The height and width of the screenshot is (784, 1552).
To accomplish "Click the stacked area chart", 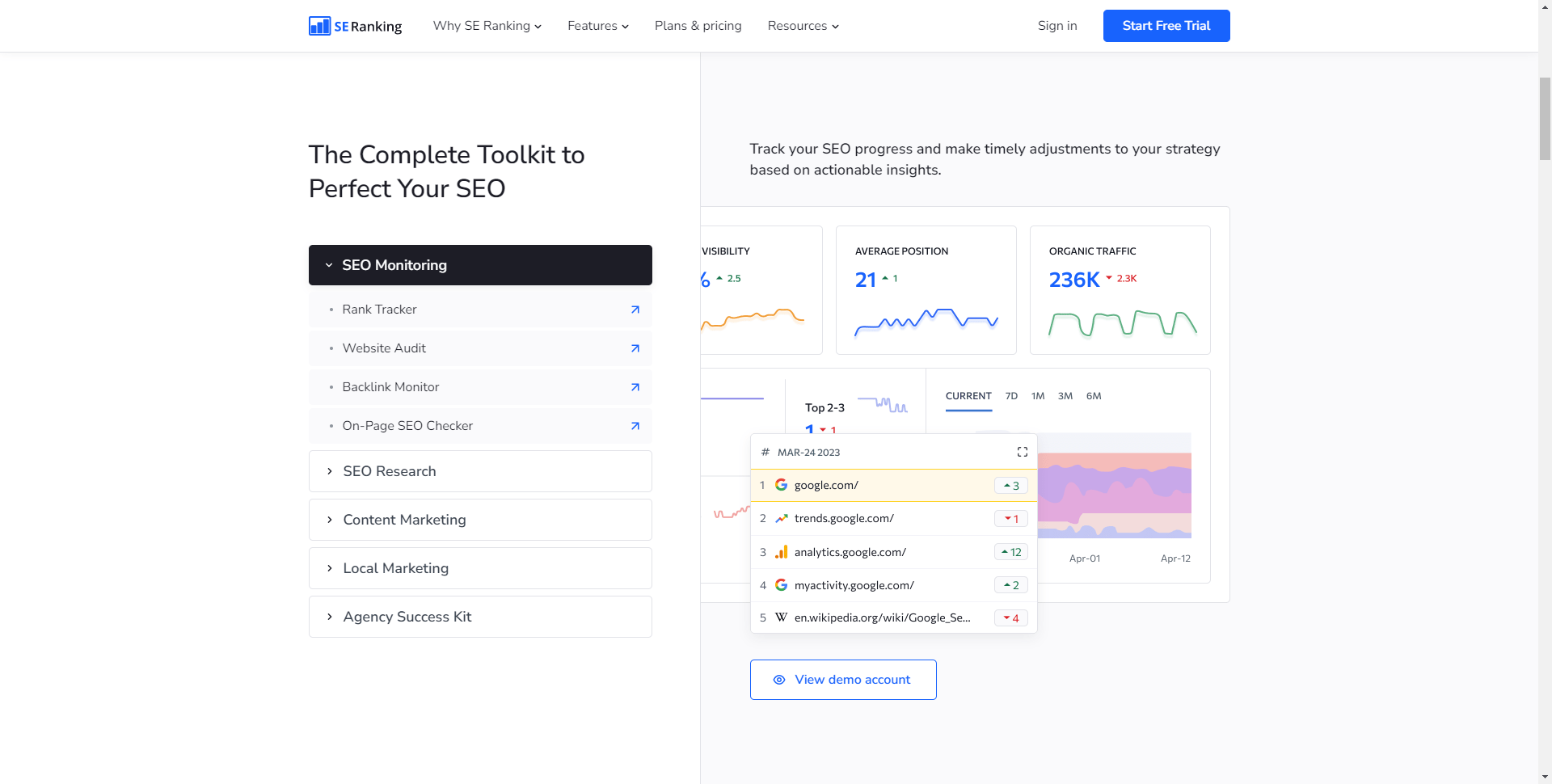I will [1115, 485].
